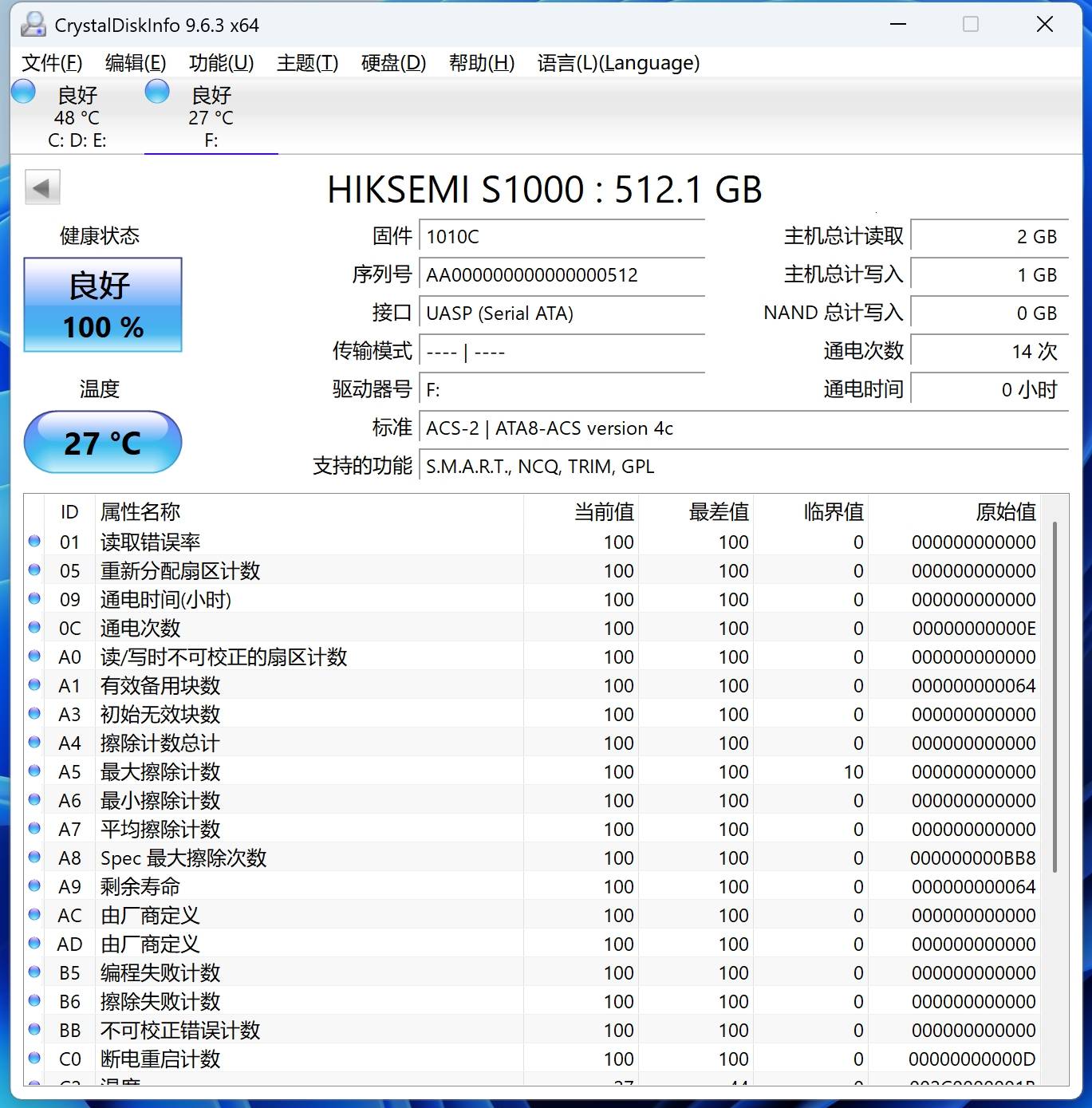Image resolution: width=1092 pixels, height=1108 pixels.
Task: Click status dot for Spec 最大擦除次数 row
Action: tap(34, 857)
